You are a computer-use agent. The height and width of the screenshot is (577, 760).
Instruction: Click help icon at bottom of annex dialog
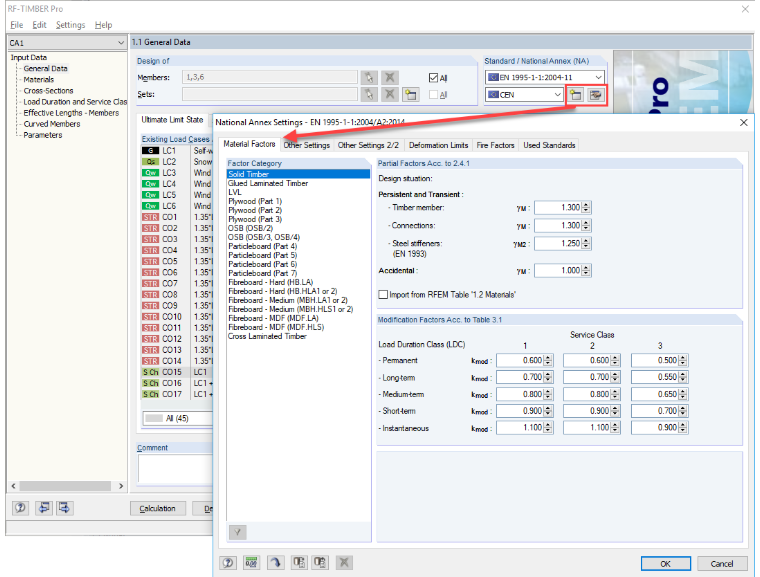228,562
